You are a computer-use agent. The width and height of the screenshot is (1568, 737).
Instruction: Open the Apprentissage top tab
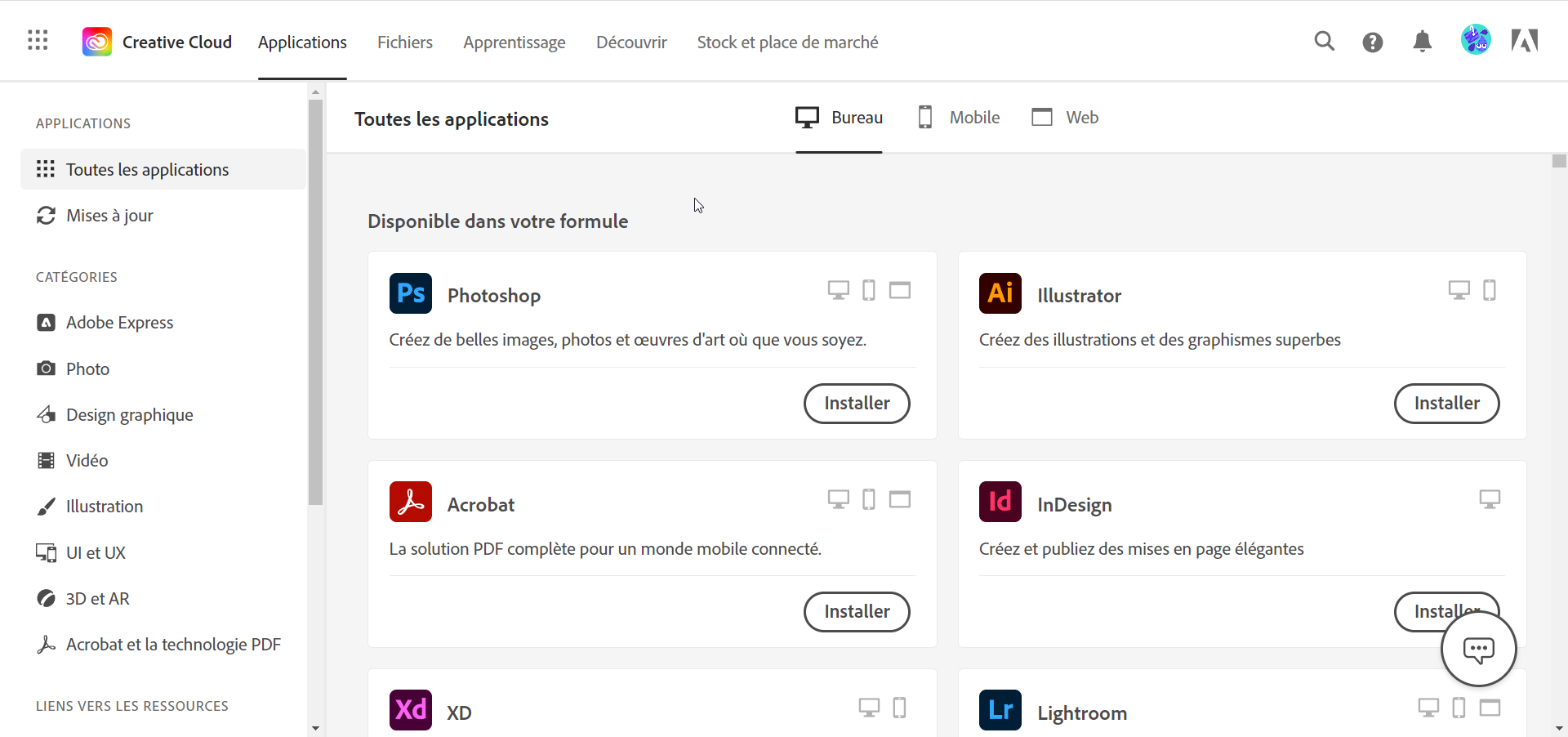click(514, 42)
